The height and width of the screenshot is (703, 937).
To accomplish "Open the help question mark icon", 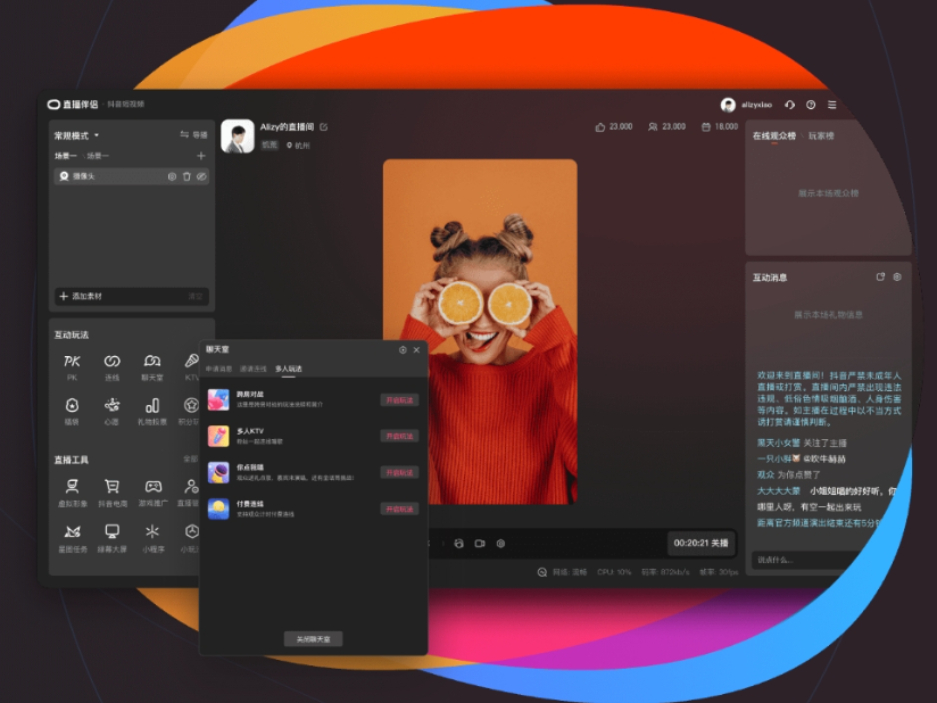I will click(x=811, y=105).
